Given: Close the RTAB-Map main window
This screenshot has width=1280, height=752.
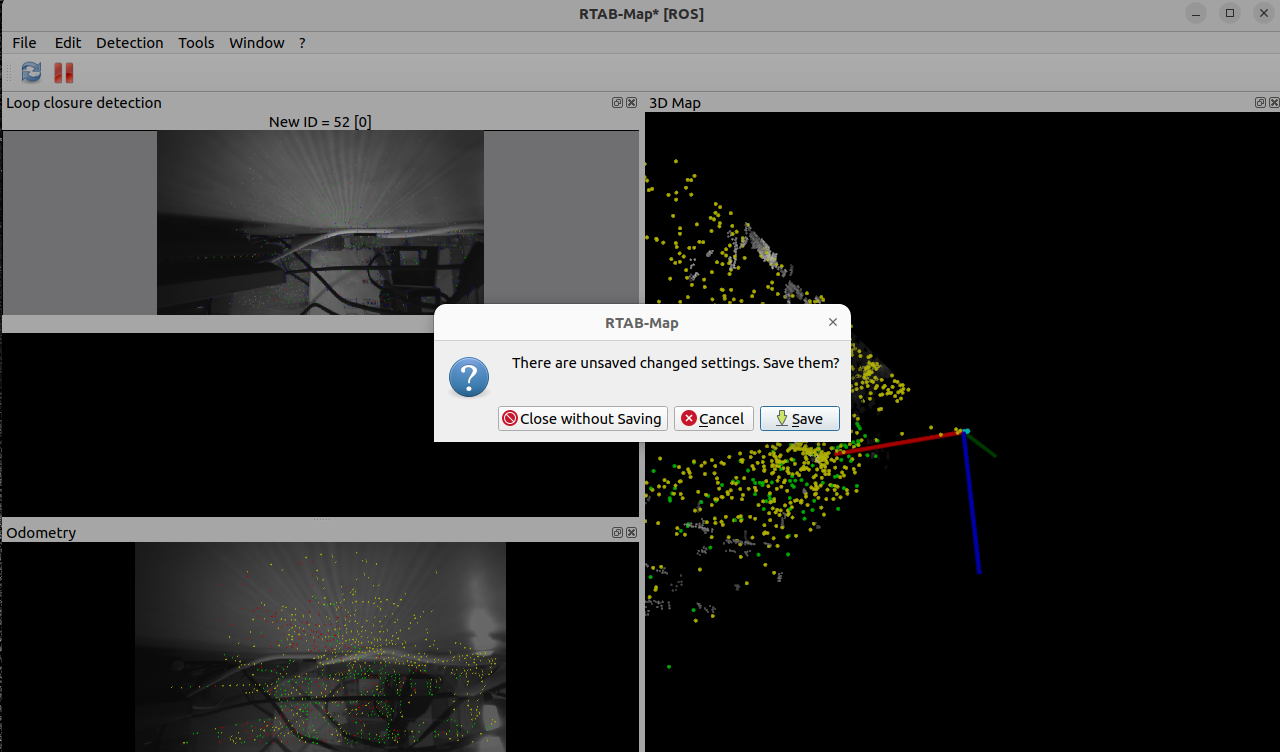Looking at the screenshot, I should (1264, 13).
